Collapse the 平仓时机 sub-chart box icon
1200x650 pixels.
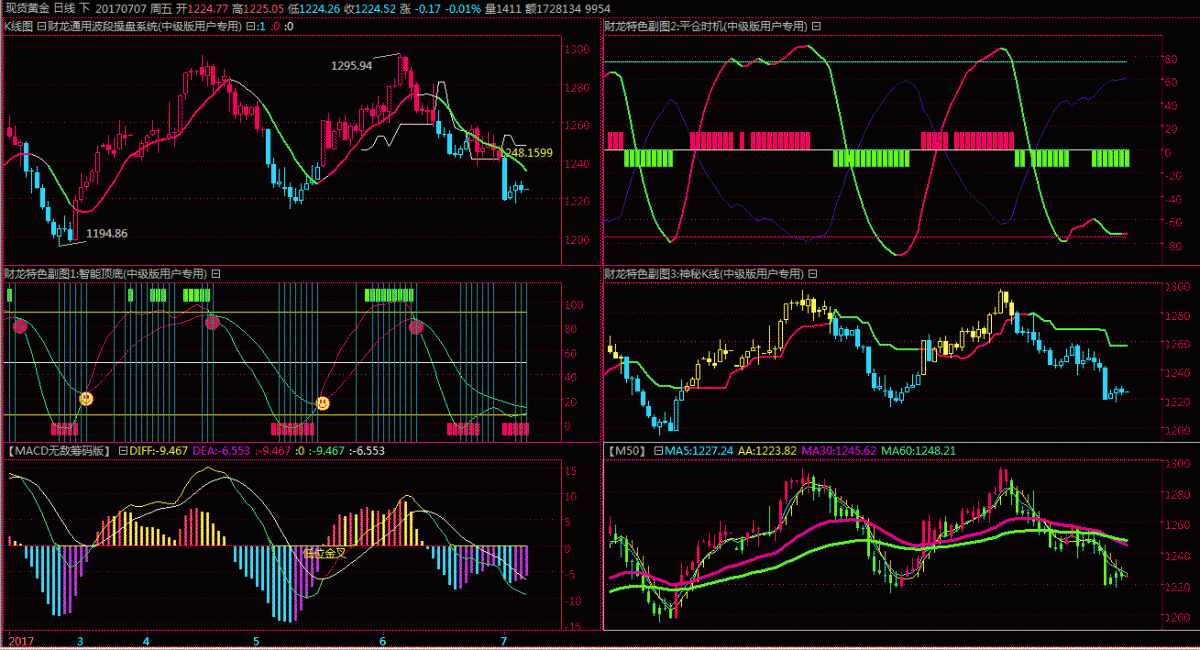point(817,26)
